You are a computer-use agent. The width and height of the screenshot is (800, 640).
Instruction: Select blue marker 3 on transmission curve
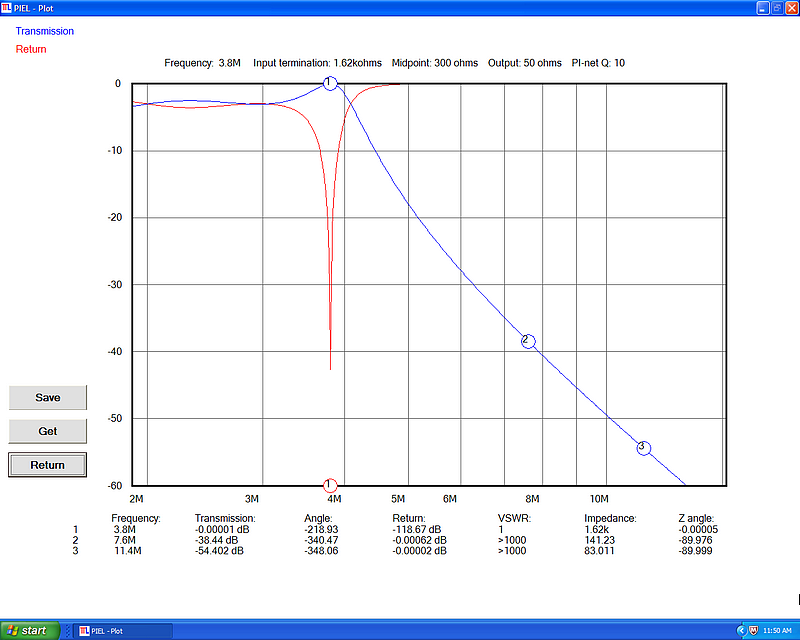[644, 448]
